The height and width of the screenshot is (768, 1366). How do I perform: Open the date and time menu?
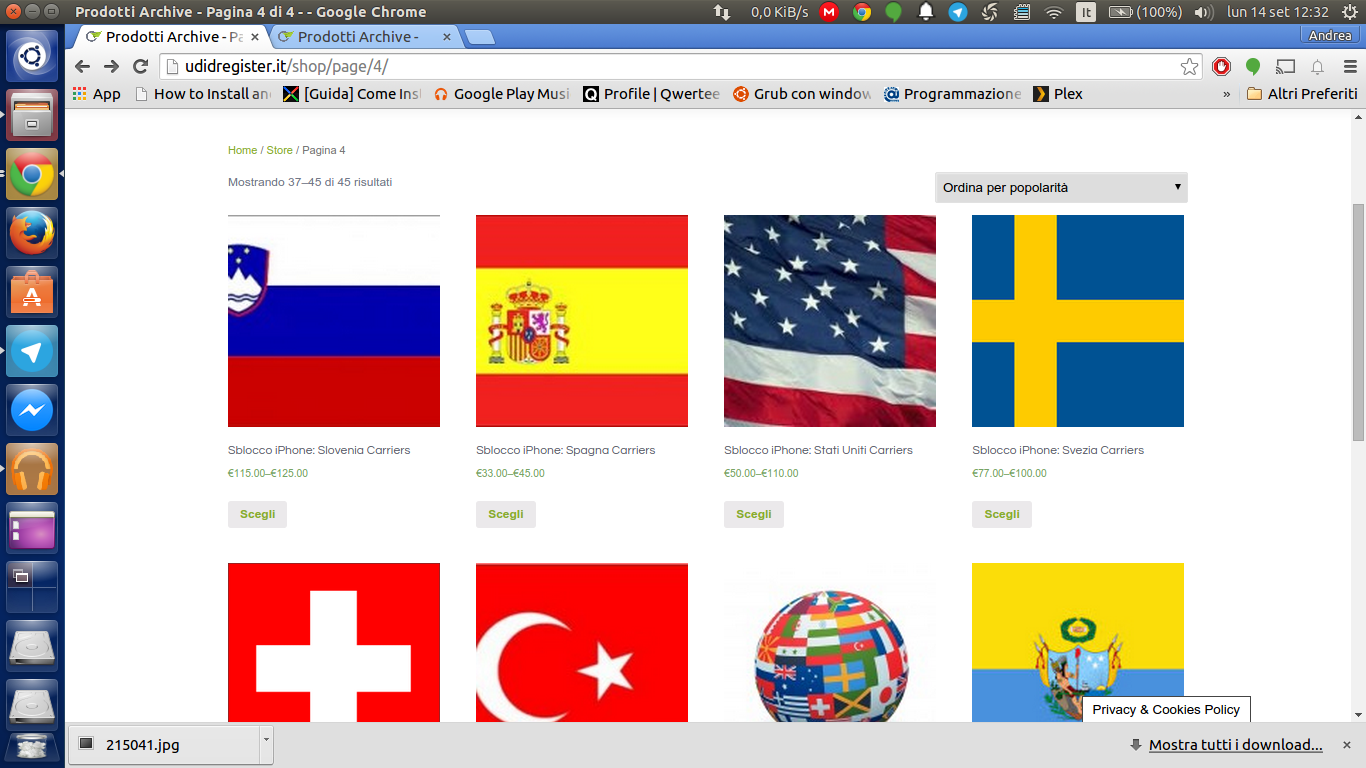[1278, 12]
